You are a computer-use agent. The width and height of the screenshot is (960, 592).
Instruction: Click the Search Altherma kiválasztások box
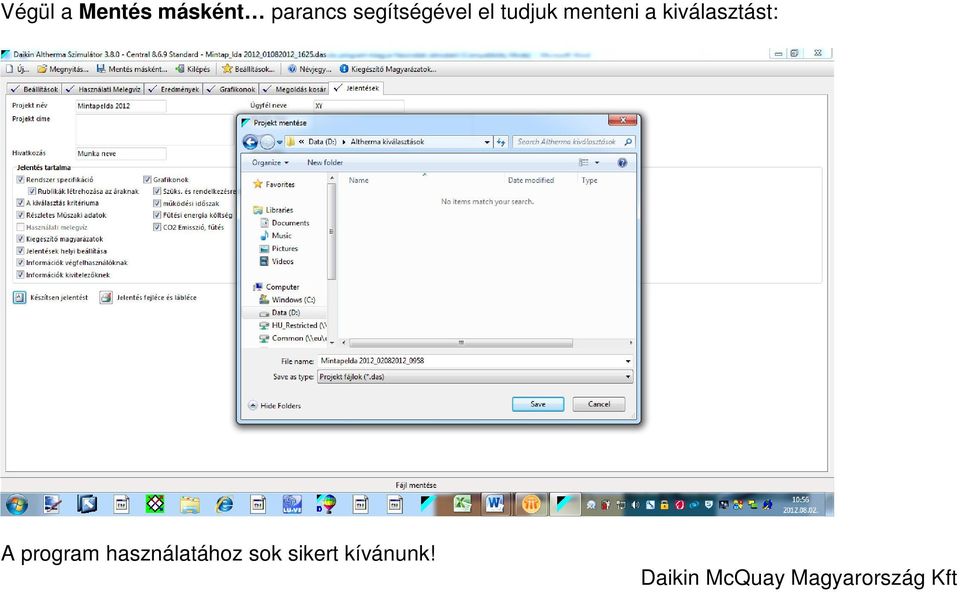(572, 142)
